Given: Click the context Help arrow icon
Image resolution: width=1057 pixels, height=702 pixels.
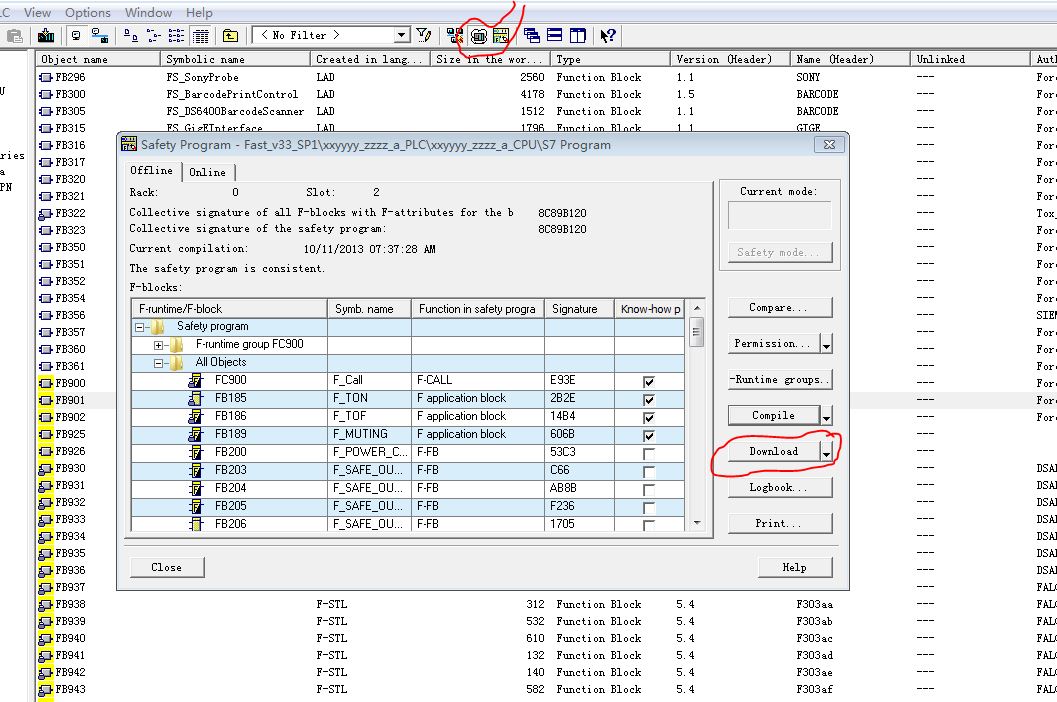Looking at the screenshot, I should 607,36.
